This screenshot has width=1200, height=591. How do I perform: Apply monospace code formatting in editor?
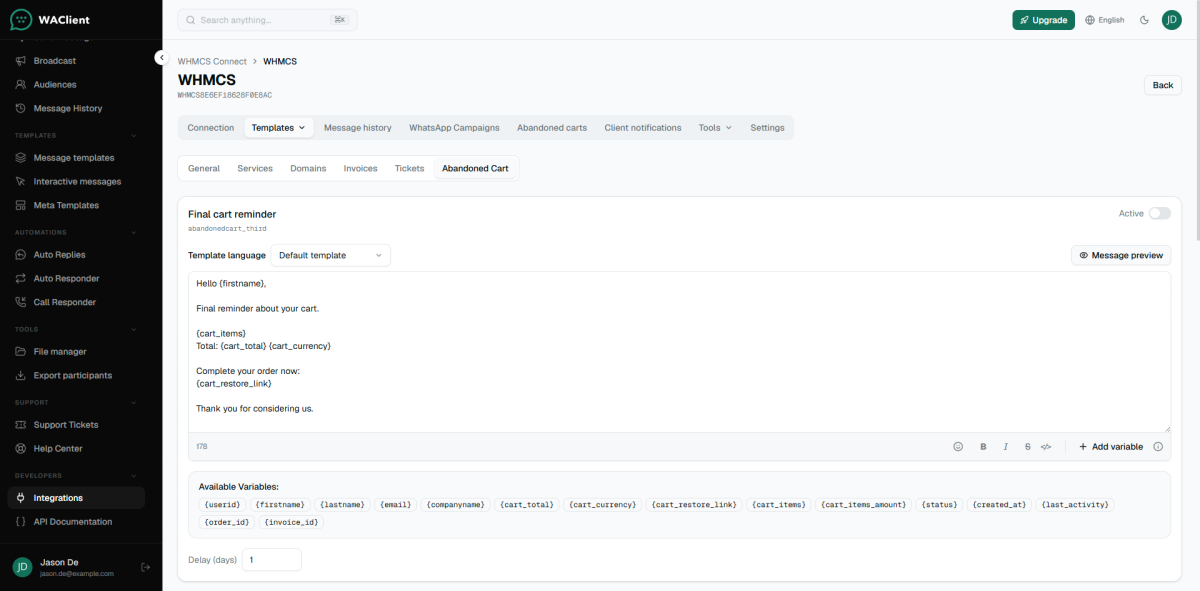1046,447
